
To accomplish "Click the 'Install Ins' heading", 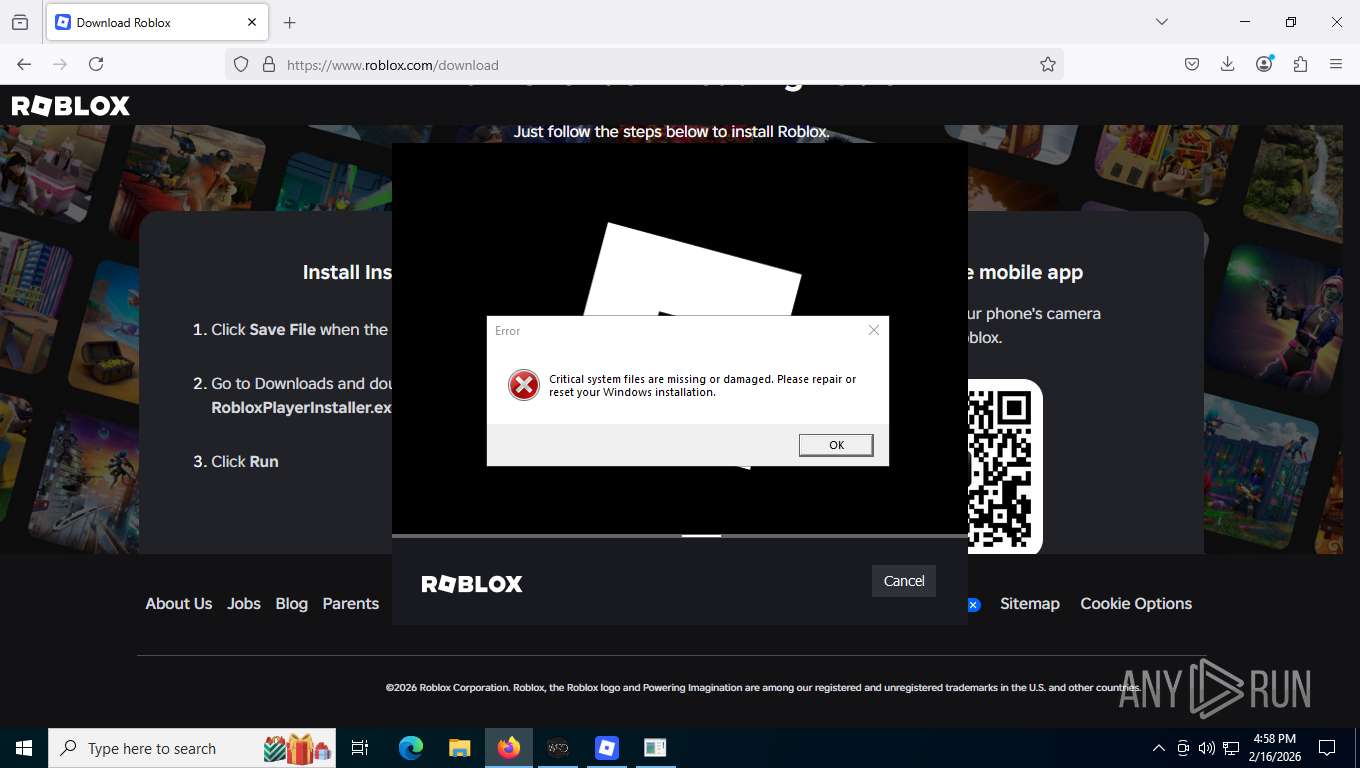I will pyautogui.click(x=347, y=272).
